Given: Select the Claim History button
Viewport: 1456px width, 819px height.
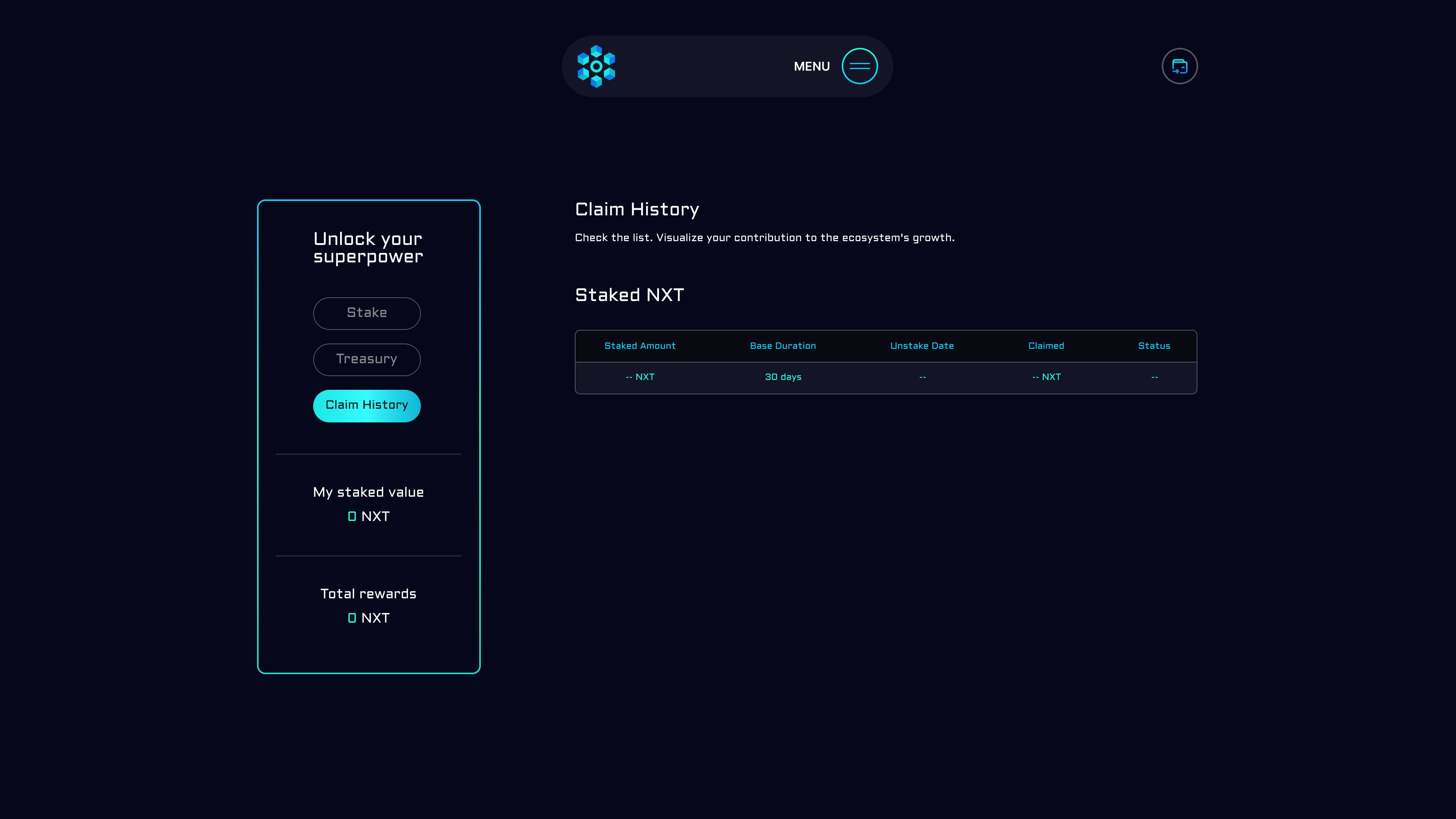Looking at the screenshot, I should click(366, 405).
